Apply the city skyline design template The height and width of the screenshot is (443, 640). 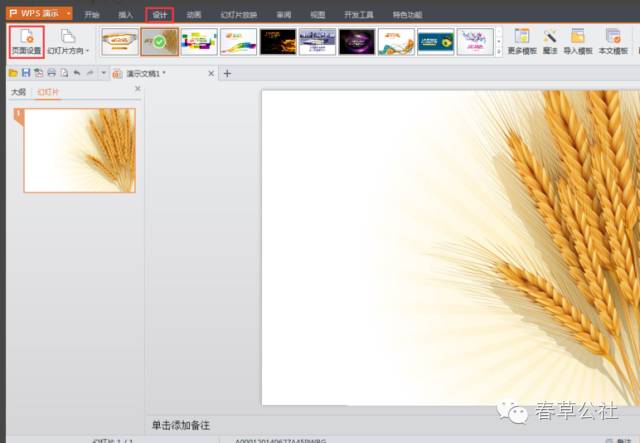point(318,42)
